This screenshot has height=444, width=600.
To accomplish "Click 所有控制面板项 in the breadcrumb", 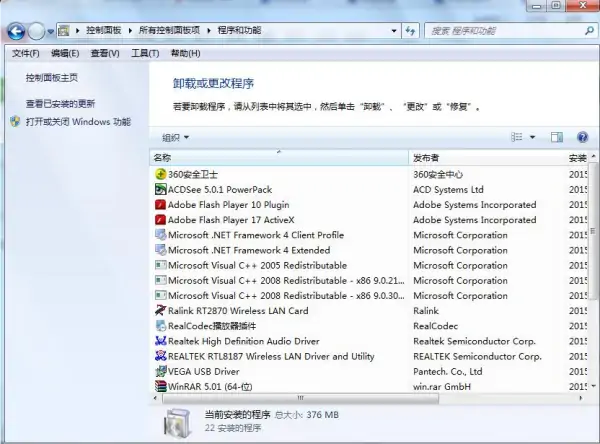I will click(169, 30).
